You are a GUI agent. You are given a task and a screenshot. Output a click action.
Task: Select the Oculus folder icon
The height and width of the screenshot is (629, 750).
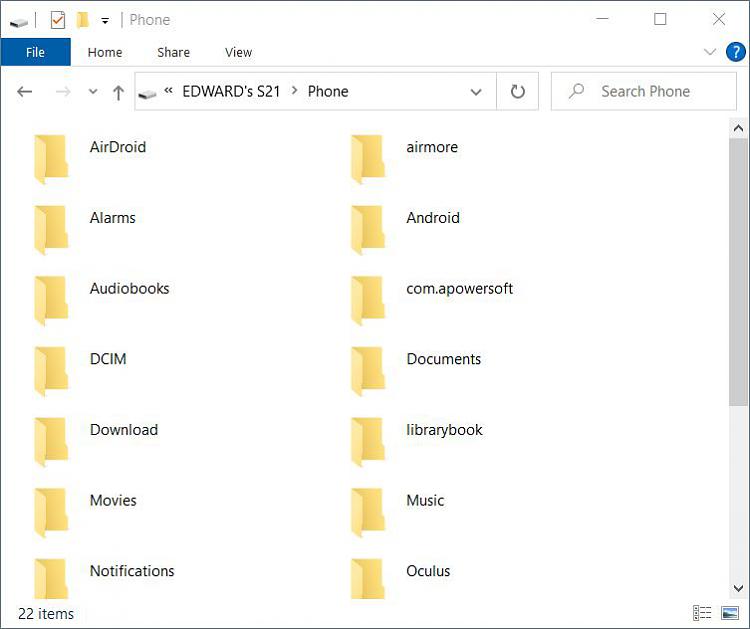368,579
